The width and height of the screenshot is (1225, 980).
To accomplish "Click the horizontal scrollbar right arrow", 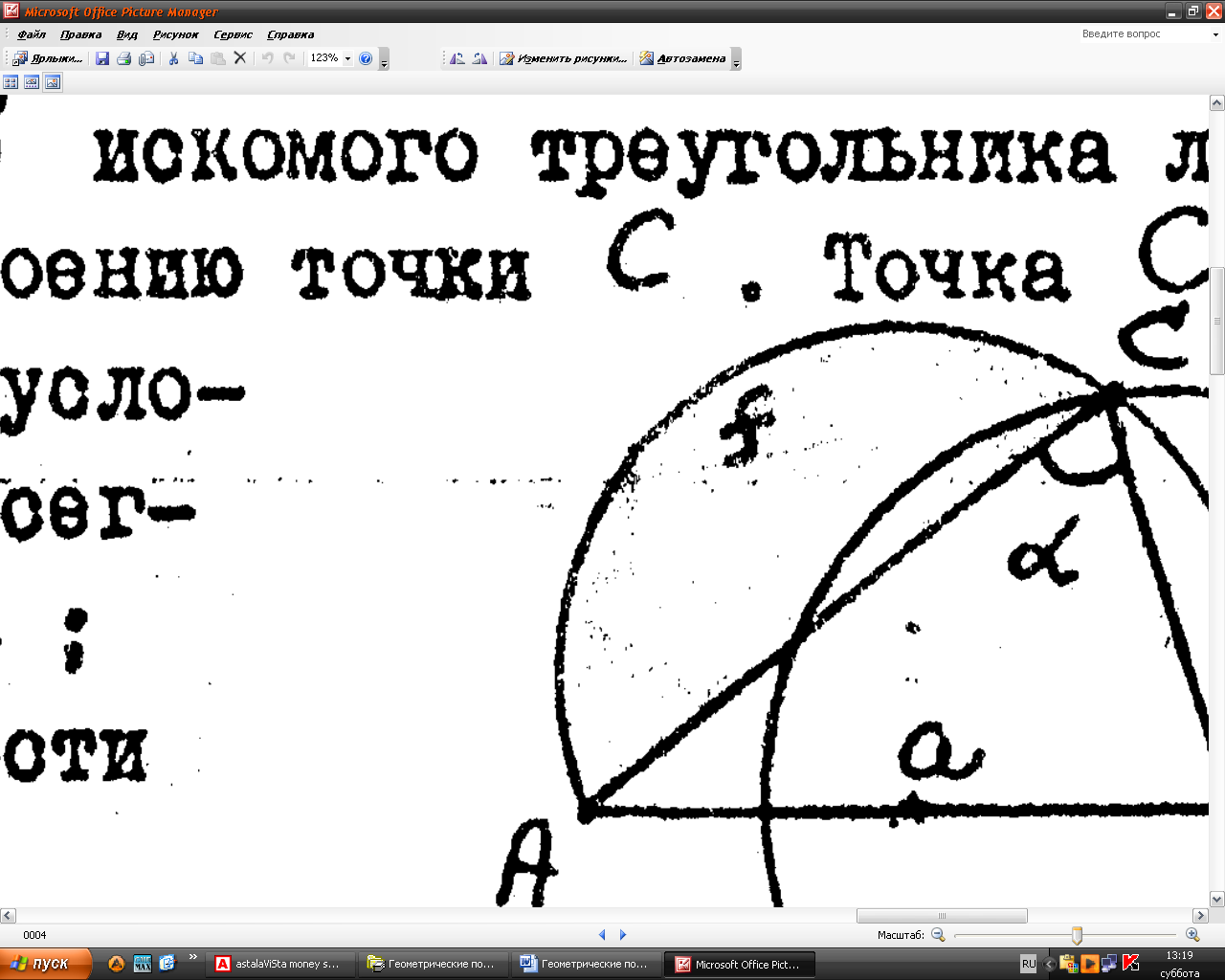I will (x=1200, y=916).
